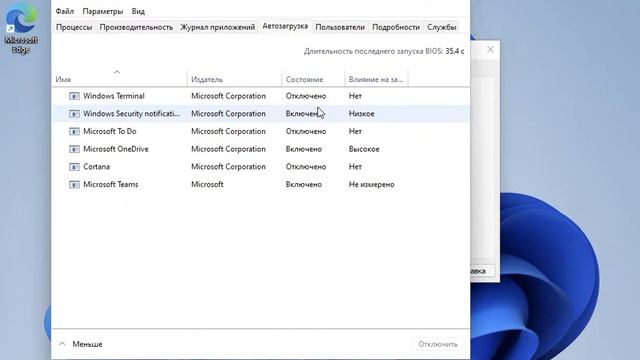This screenshot has height=360, width=640.
Task: Select the Microsoft To Do entry name
Action: pyautogui.click(x=110, y=131)
